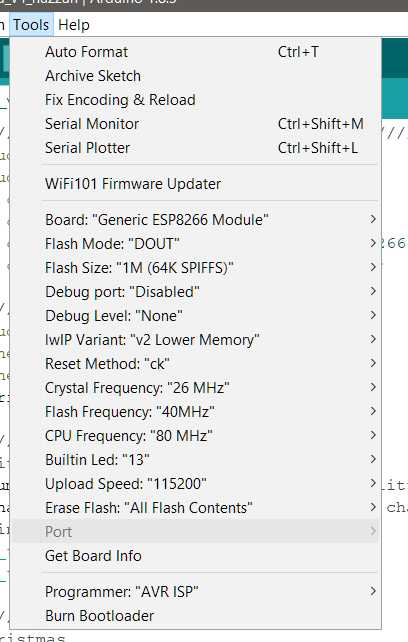Expand lwIP Variant submenu

click(x=195, y=340)
